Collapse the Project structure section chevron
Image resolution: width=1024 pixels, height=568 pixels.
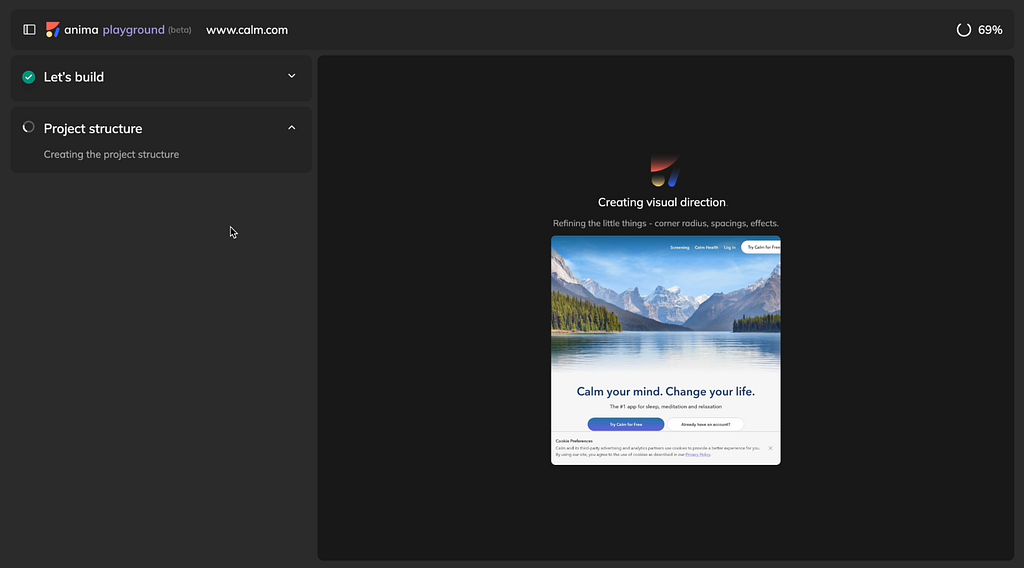click(x=291, y=128)
